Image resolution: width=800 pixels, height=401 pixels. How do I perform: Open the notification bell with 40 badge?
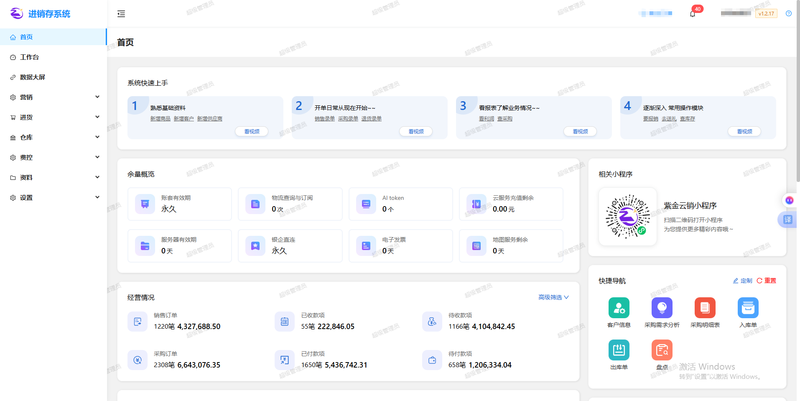click(692, 14)
